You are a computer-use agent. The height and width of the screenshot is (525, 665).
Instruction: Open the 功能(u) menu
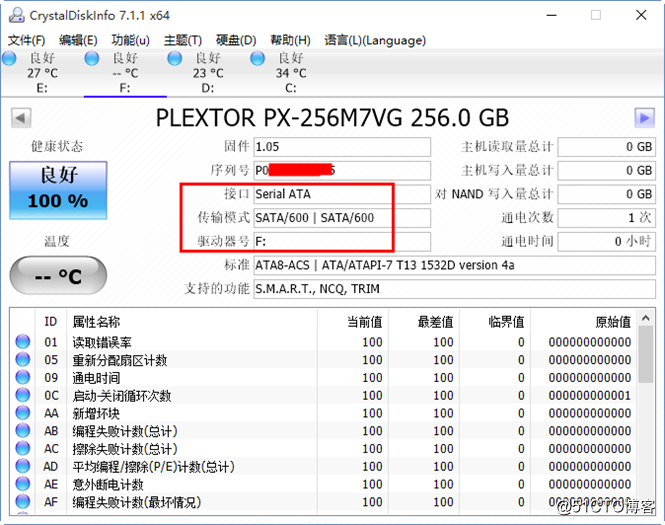point(130,40)
